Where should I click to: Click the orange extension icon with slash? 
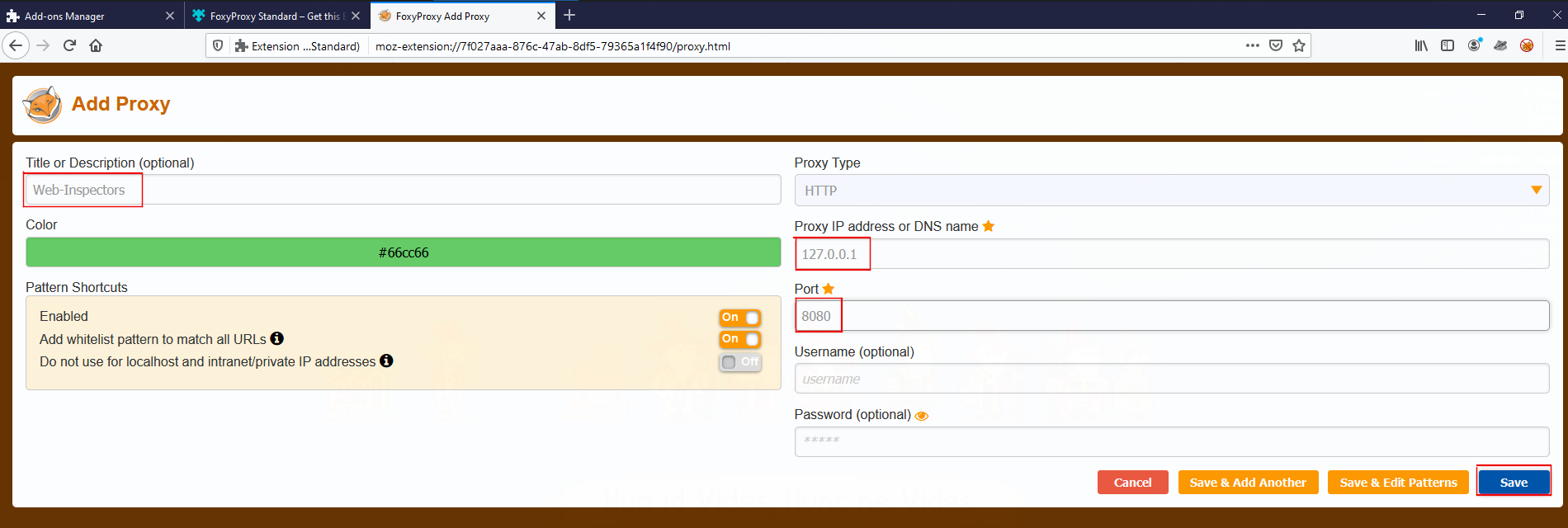pos(1527,45)
